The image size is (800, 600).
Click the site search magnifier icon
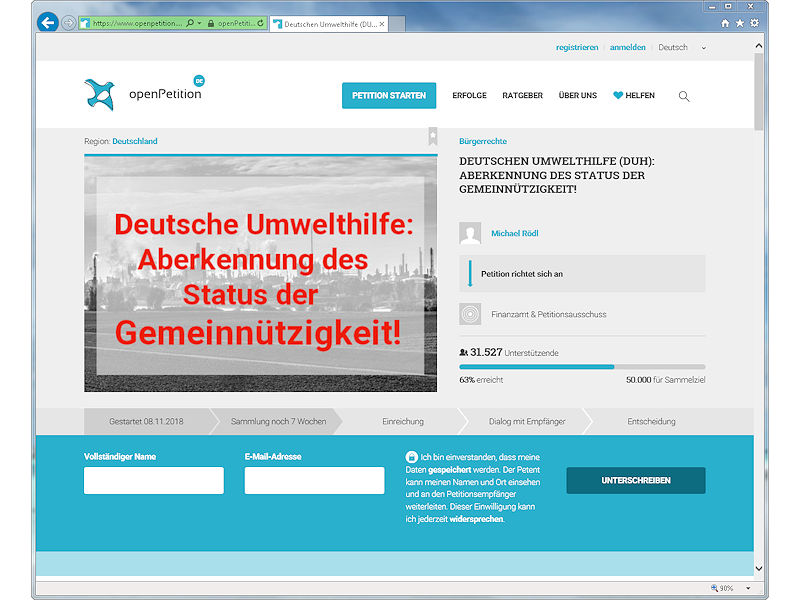[684, 96]
